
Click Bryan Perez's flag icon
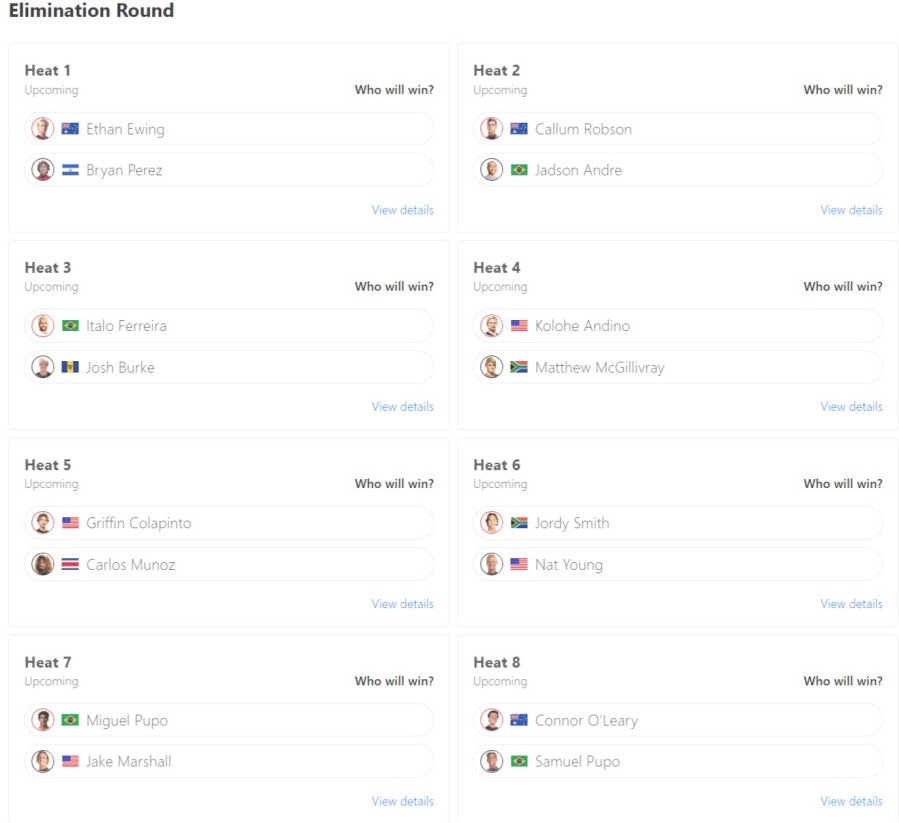point(70,170)
